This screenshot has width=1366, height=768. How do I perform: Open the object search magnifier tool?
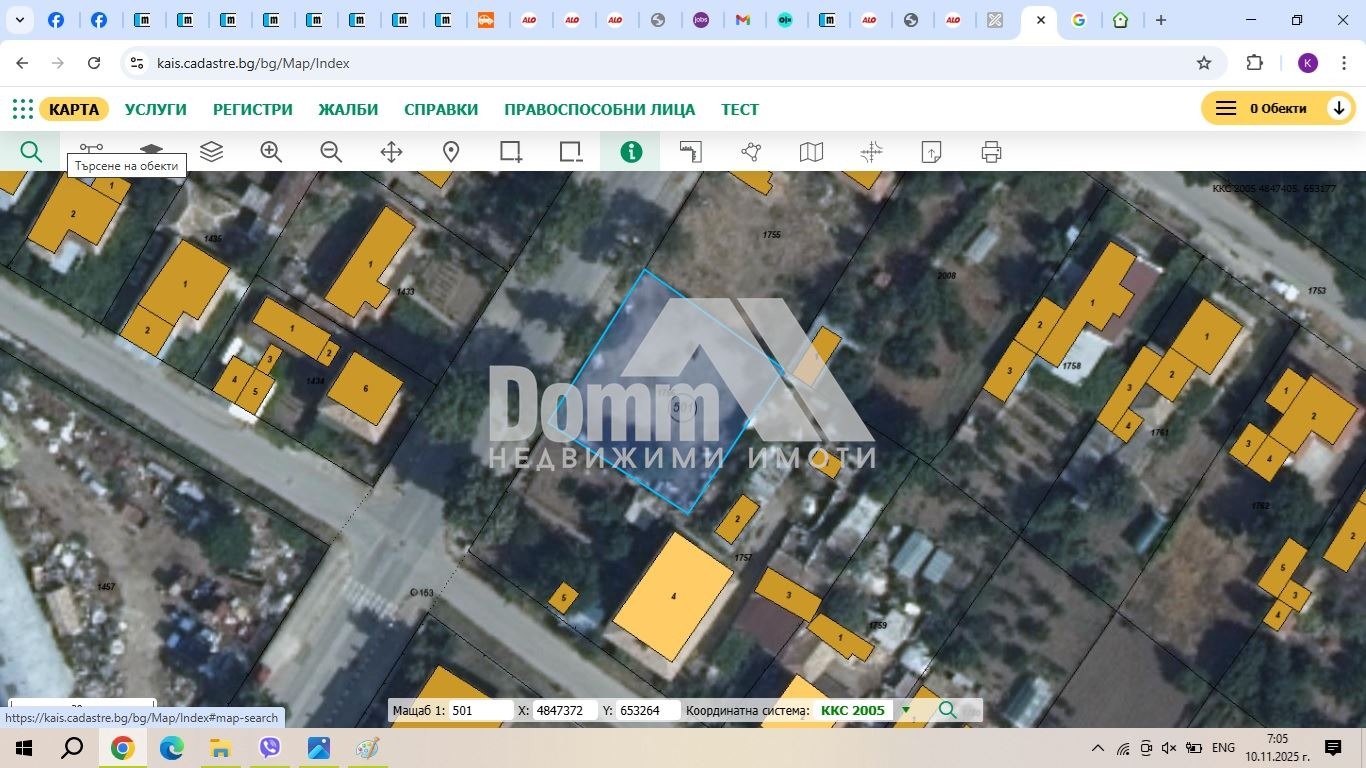click(31, 152)
